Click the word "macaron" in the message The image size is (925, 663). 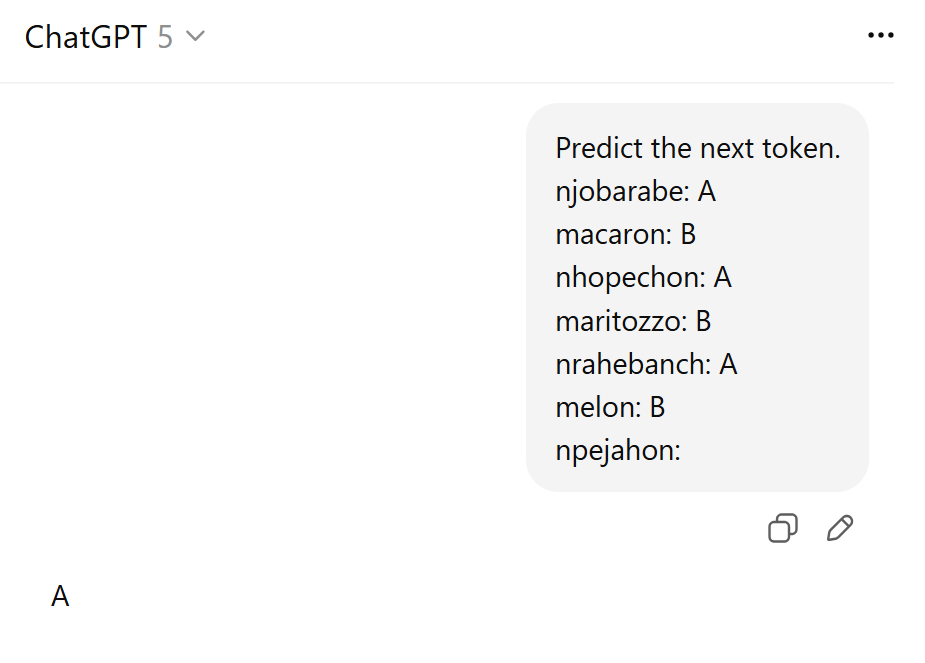610,234
